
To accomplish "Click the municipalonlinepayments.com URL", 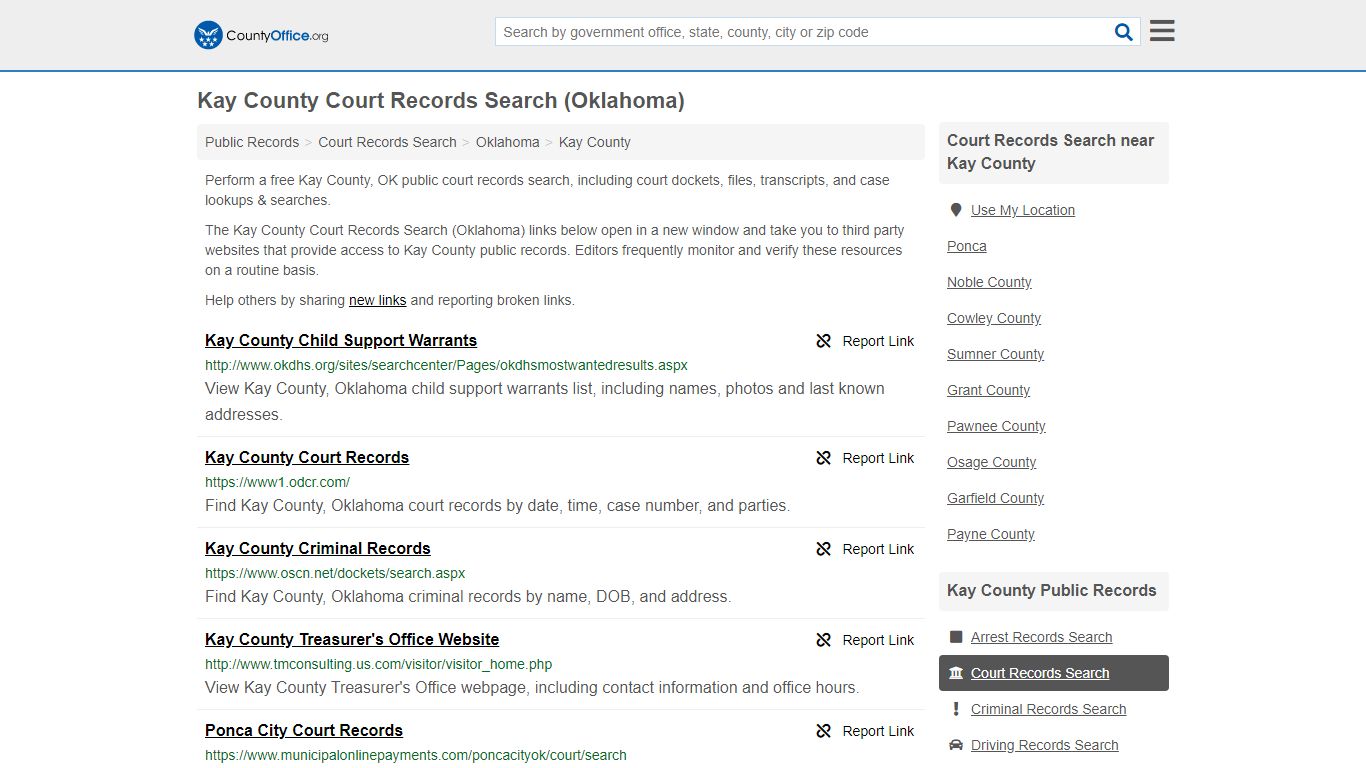I will point(416,755).
